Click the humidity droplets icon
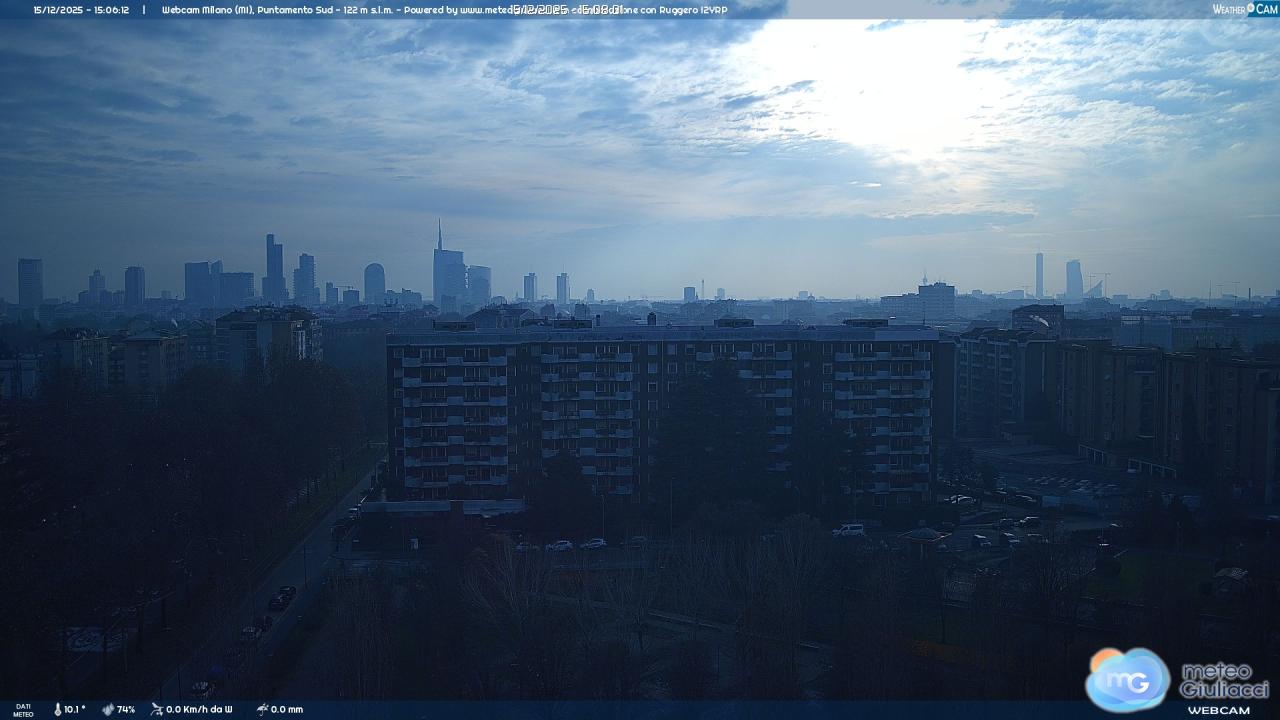 108,709
